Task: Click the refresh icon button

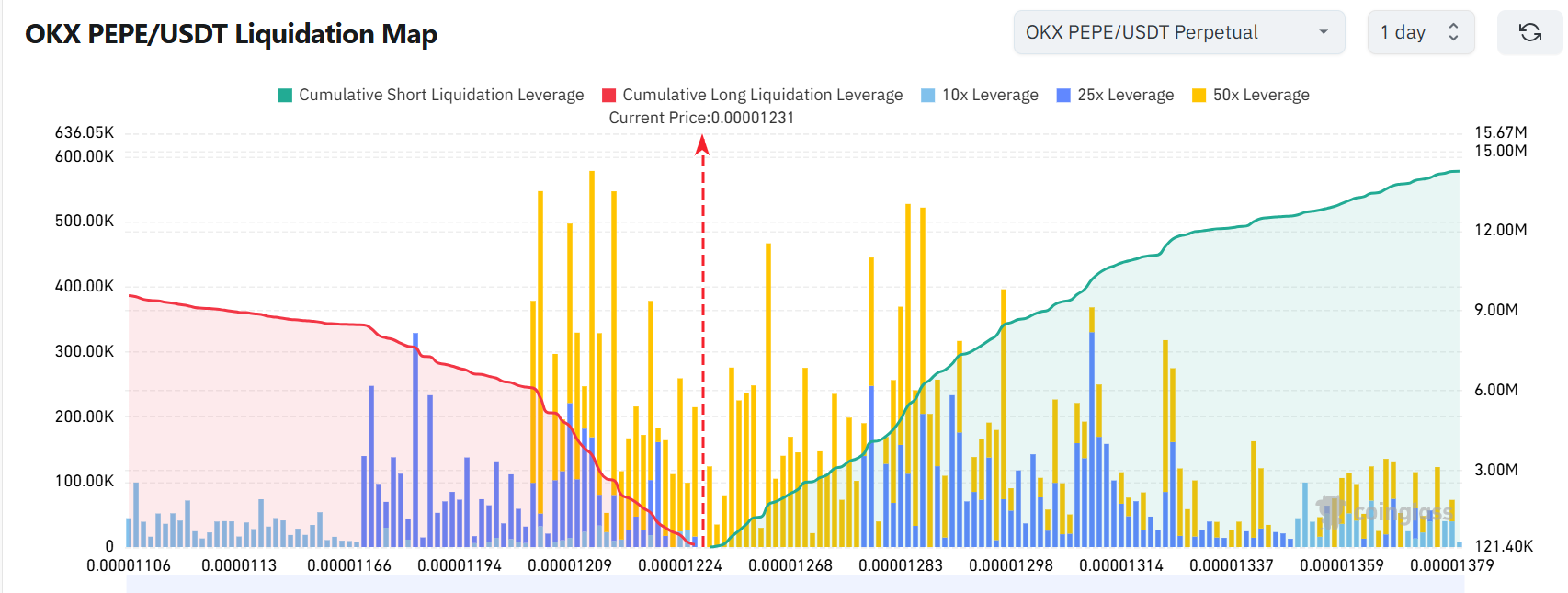Action: (x=1530, y=32)
